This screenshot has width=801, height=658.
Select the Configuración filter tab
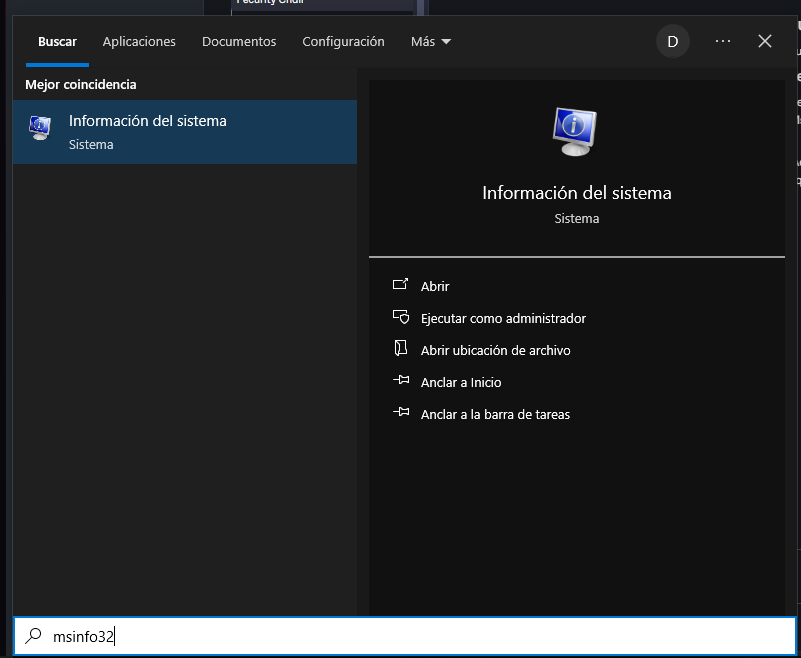click(343, 42)
